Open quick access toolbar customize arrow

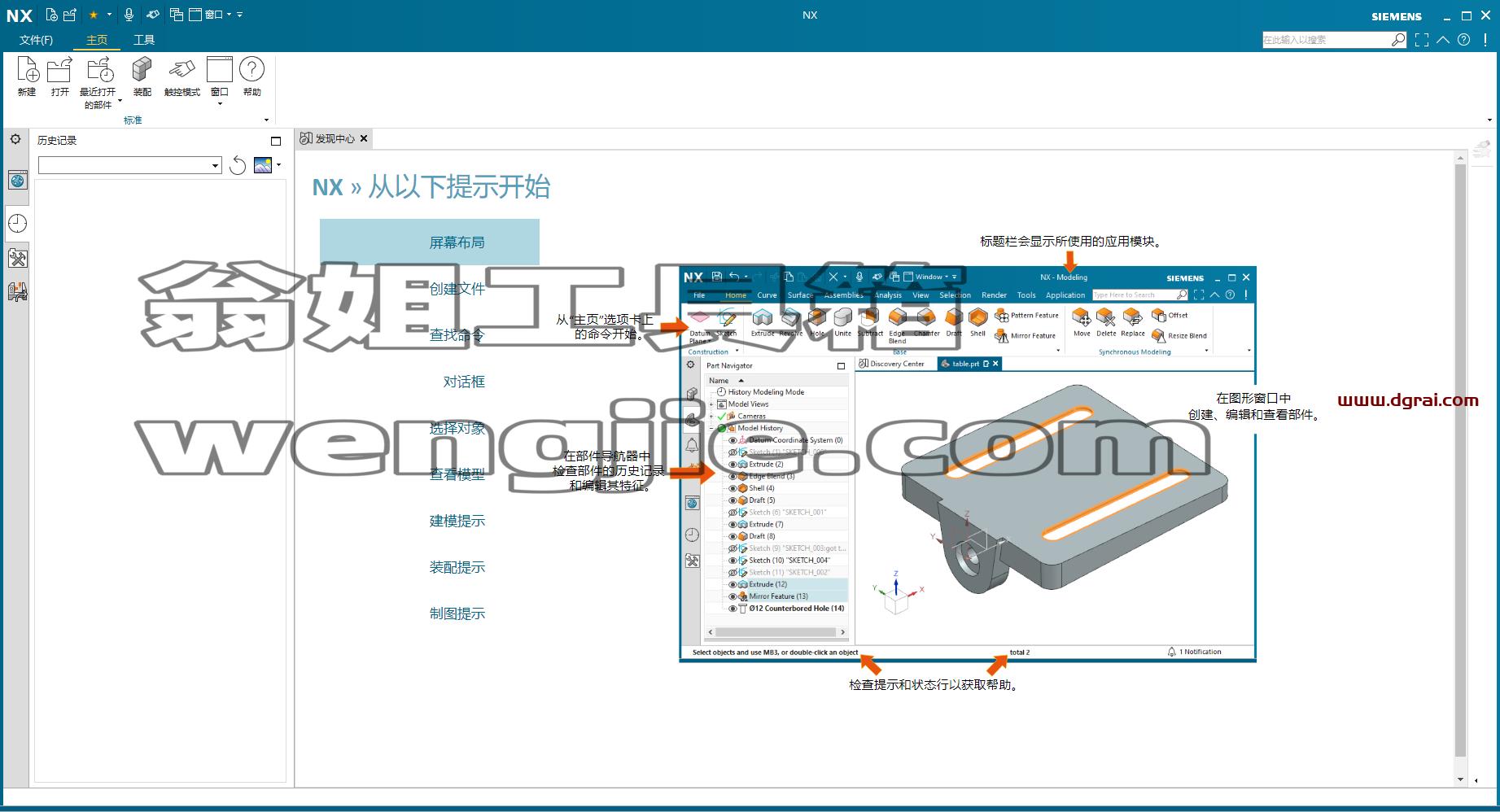[x=239, y=15]
